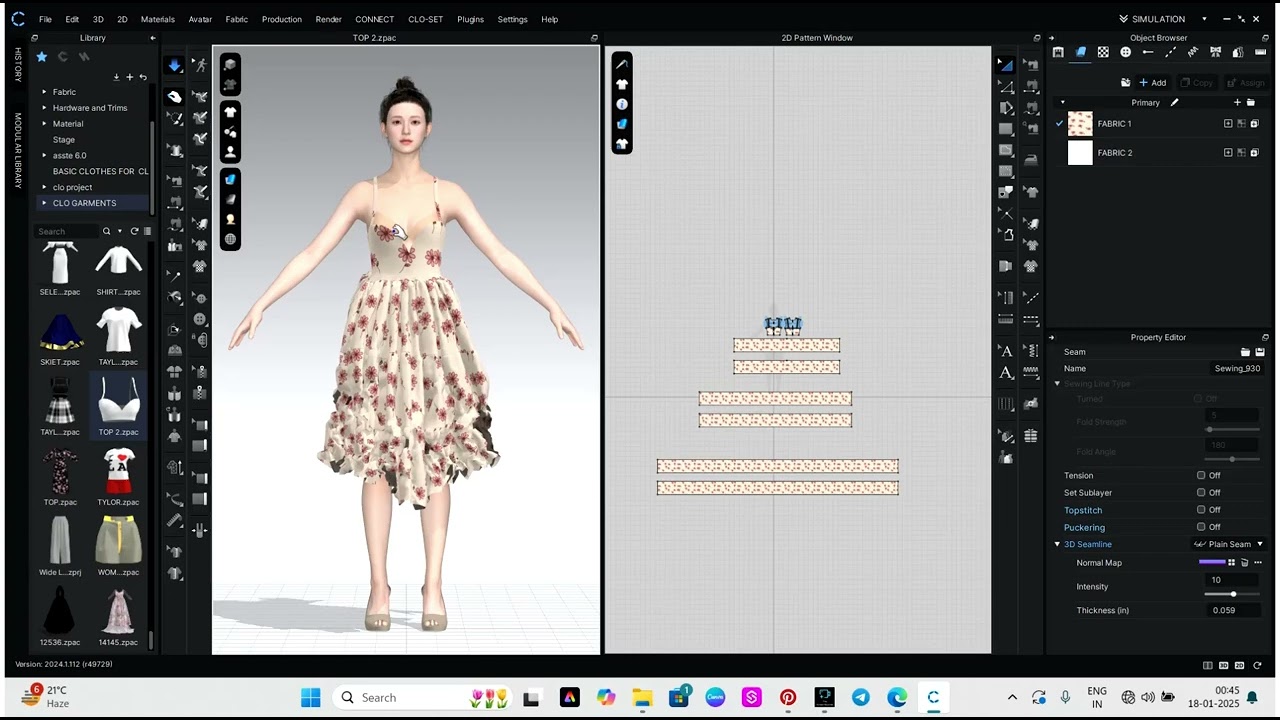This screenshot has width=1280, height=720.
Task: Open the File menu
Action: pyautogui.click(x=45, y=19)
